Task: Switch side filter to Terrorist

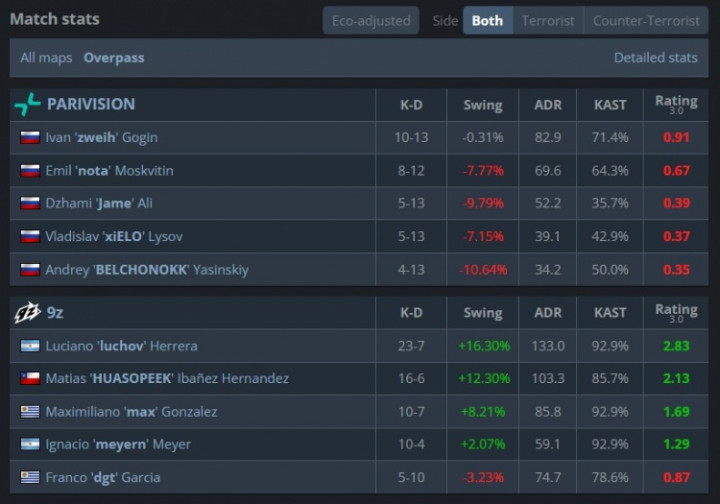Action: [x=548, y=21]
